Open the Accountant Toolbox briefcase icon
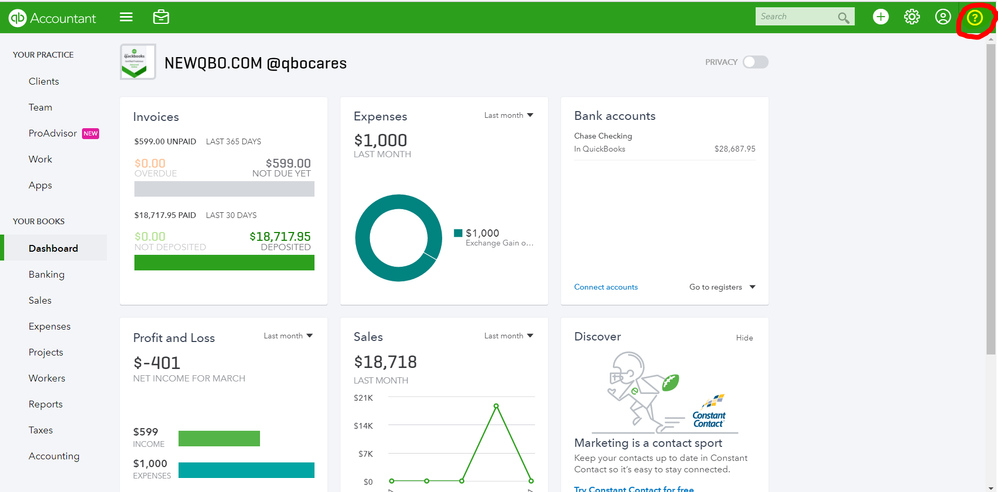998x492 pixels. pos(161,17)
